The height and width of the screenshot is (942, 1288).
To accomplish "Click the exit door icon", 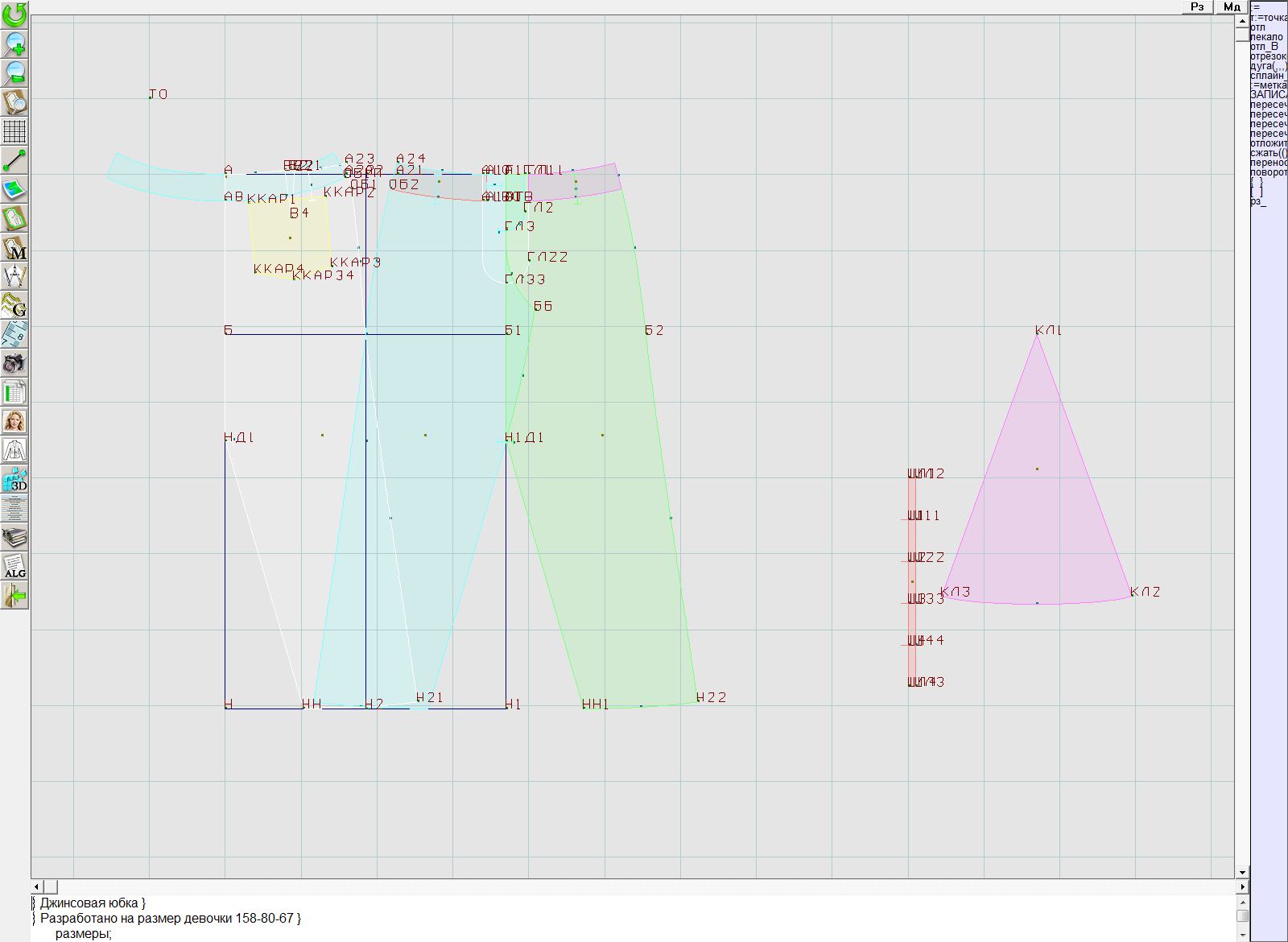I will click(15, 595).
